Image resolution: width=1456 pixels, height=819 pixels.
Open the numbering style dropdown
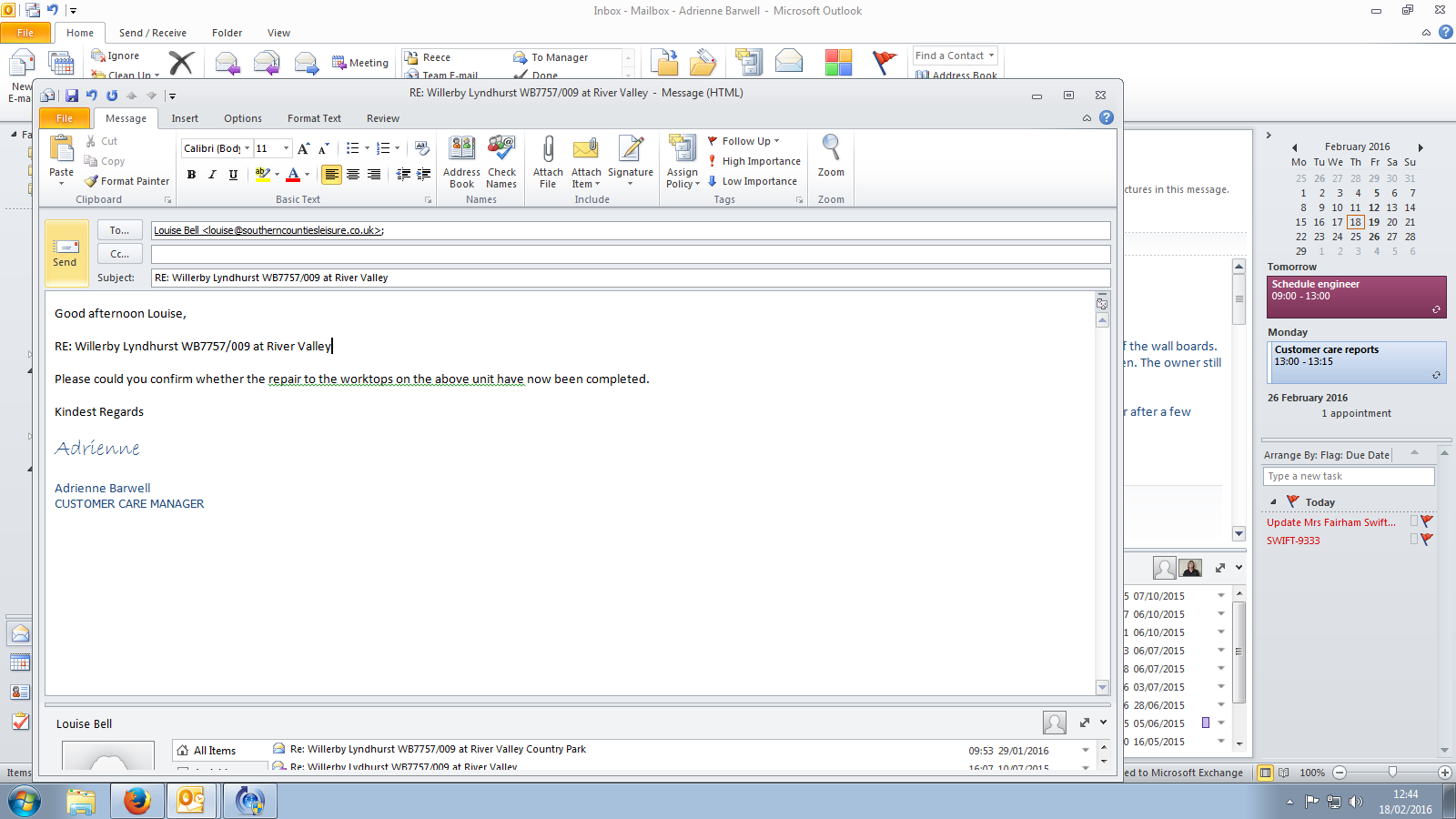[397, 148]
